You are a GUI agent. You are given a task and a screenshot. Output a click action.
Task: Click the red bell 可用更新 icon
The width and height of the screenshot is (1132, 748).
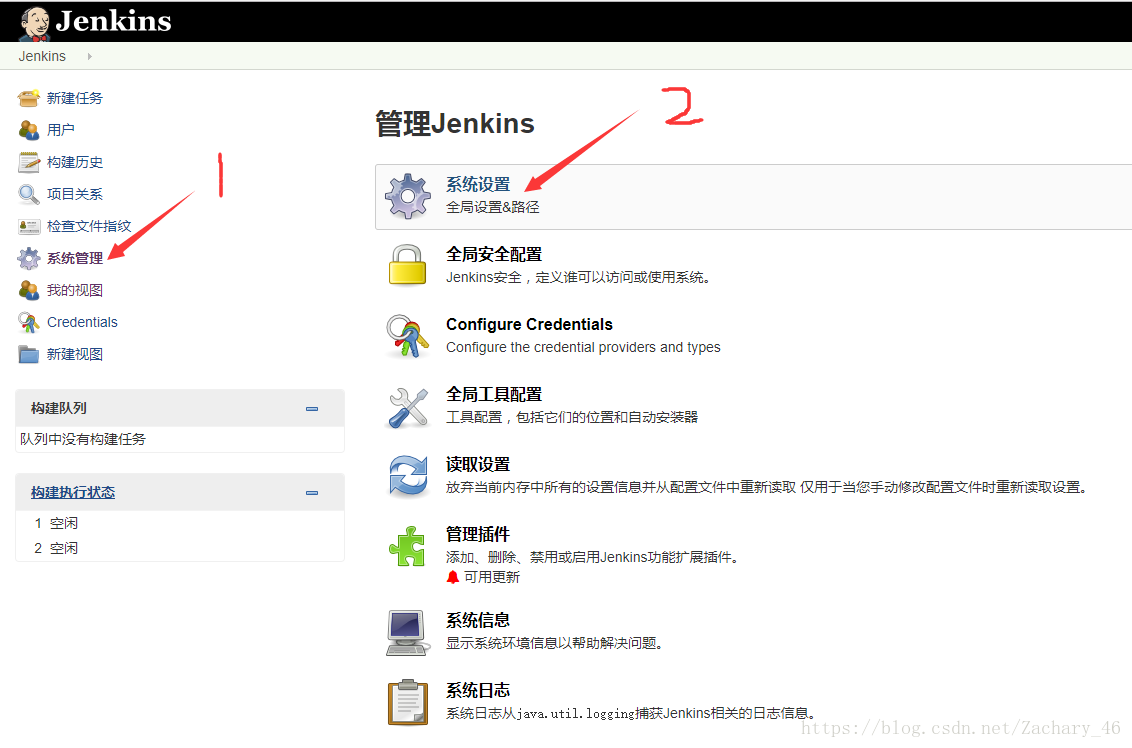coord(453,577)
